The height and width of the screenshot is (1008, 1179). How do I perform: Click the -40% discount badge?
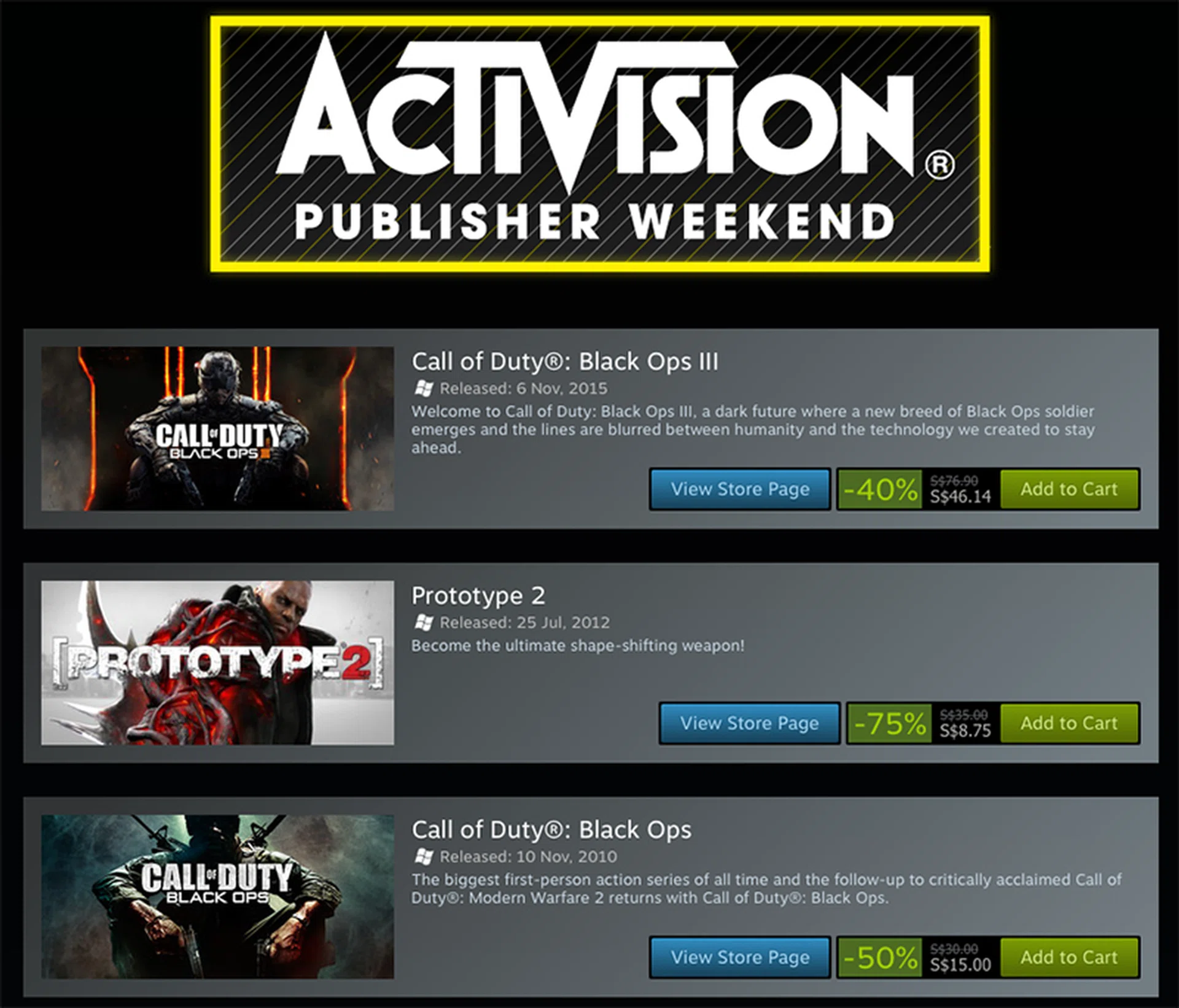[x=880, y=489]
